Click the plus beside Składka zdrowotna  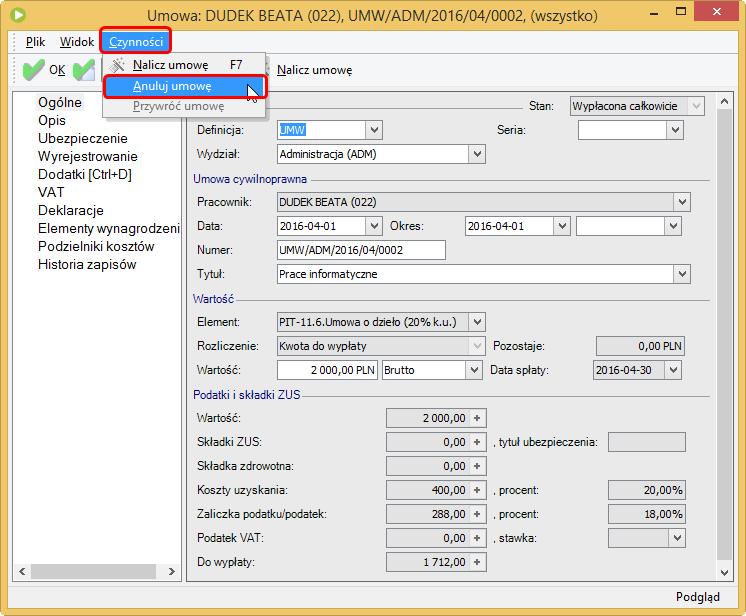coord(477,466)
